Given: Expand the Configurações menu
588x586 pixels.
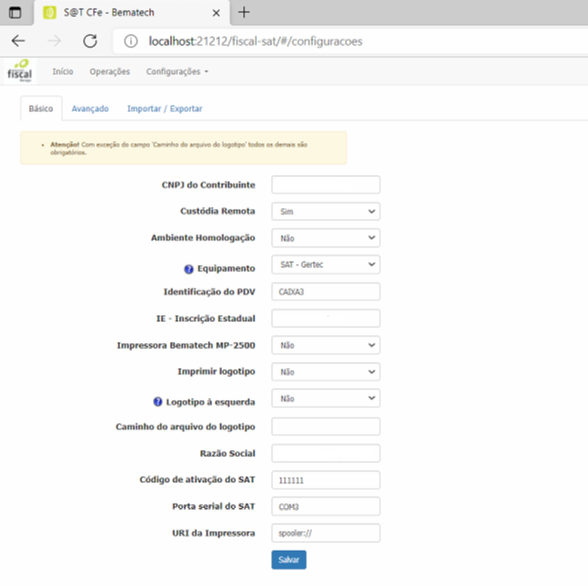Looking at the screenshot, I should point(177,72).
